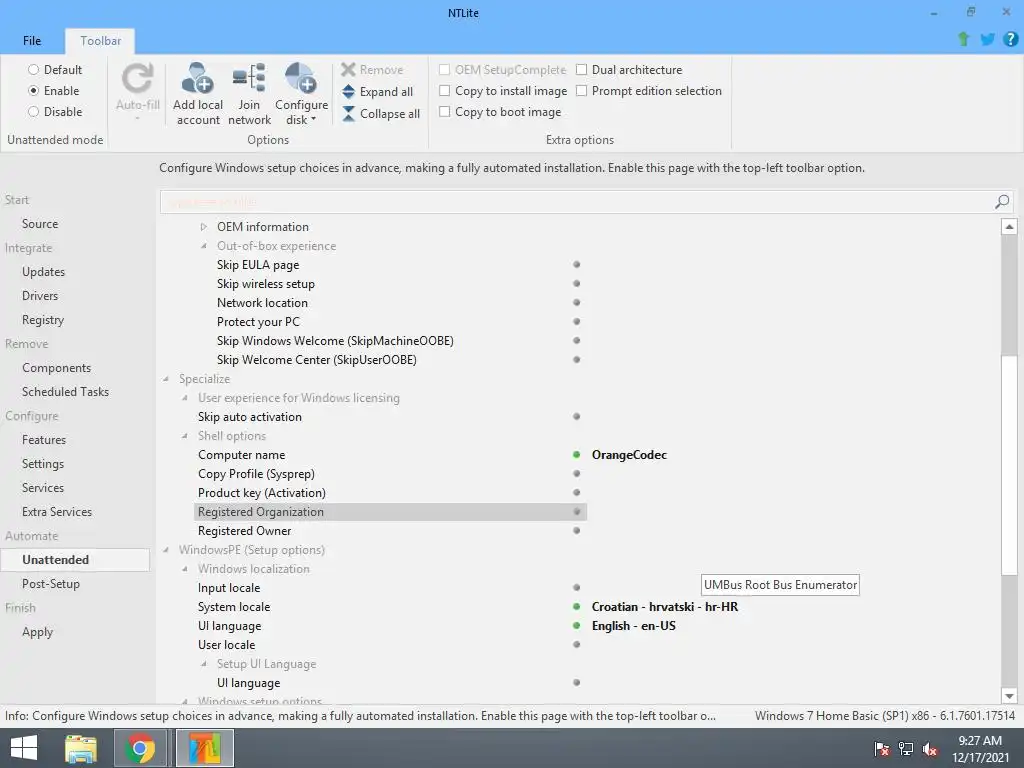1024x768 pixels.
Task: Collapse the Windows localization group
Action: (x=185, y=569)
